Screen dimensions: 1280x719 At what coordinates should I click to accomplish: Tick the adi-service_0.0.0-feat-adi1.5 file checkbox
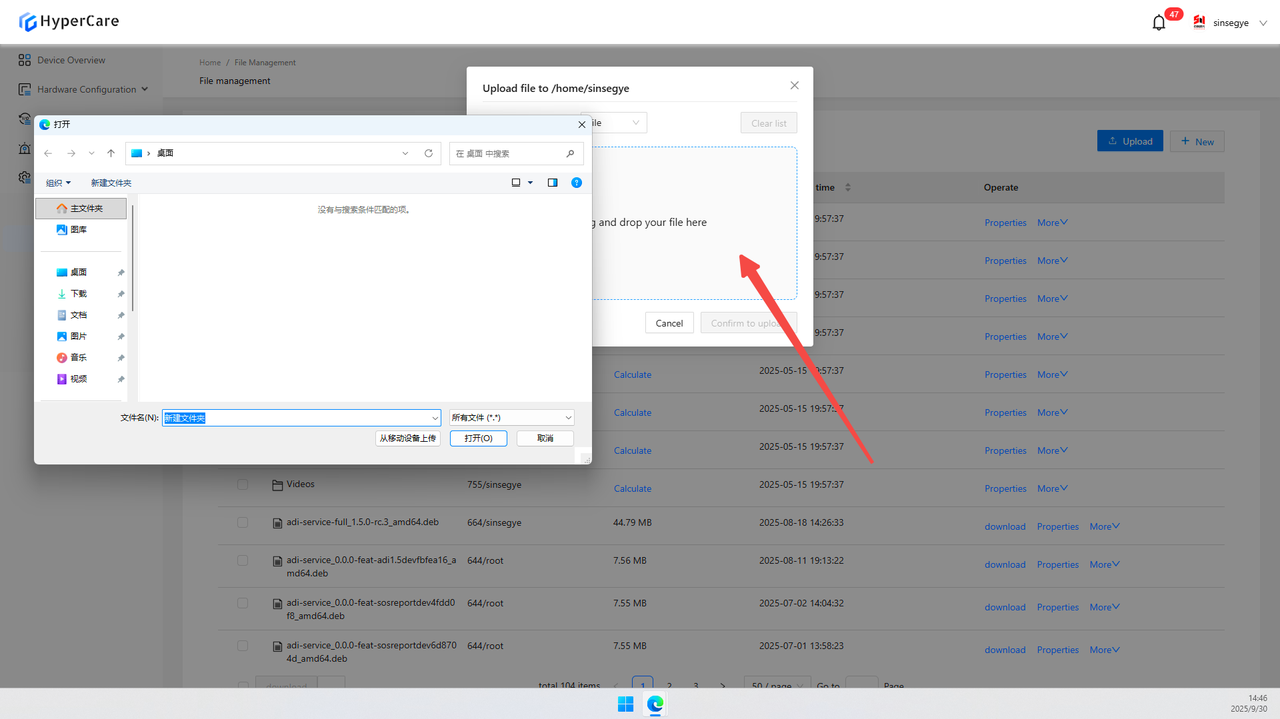coord(243,560)
